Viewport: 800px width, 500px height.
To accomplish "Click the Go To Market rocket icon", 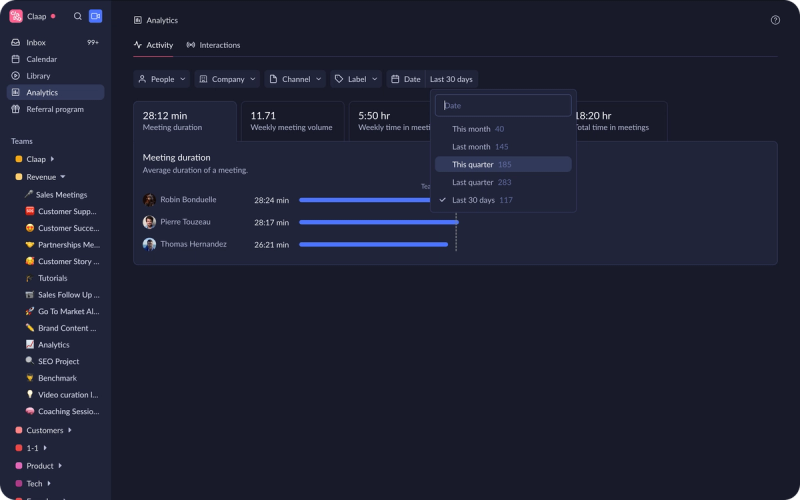I will (x=30, y=311).
